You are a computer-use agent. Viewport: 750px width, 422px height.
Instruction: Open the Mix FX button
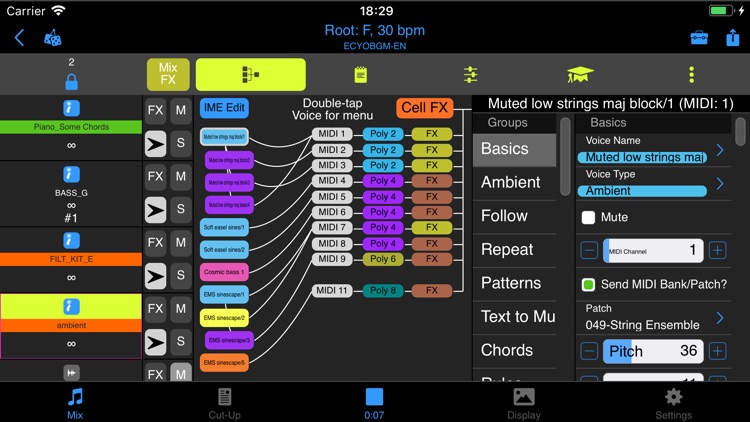point(168,74)
